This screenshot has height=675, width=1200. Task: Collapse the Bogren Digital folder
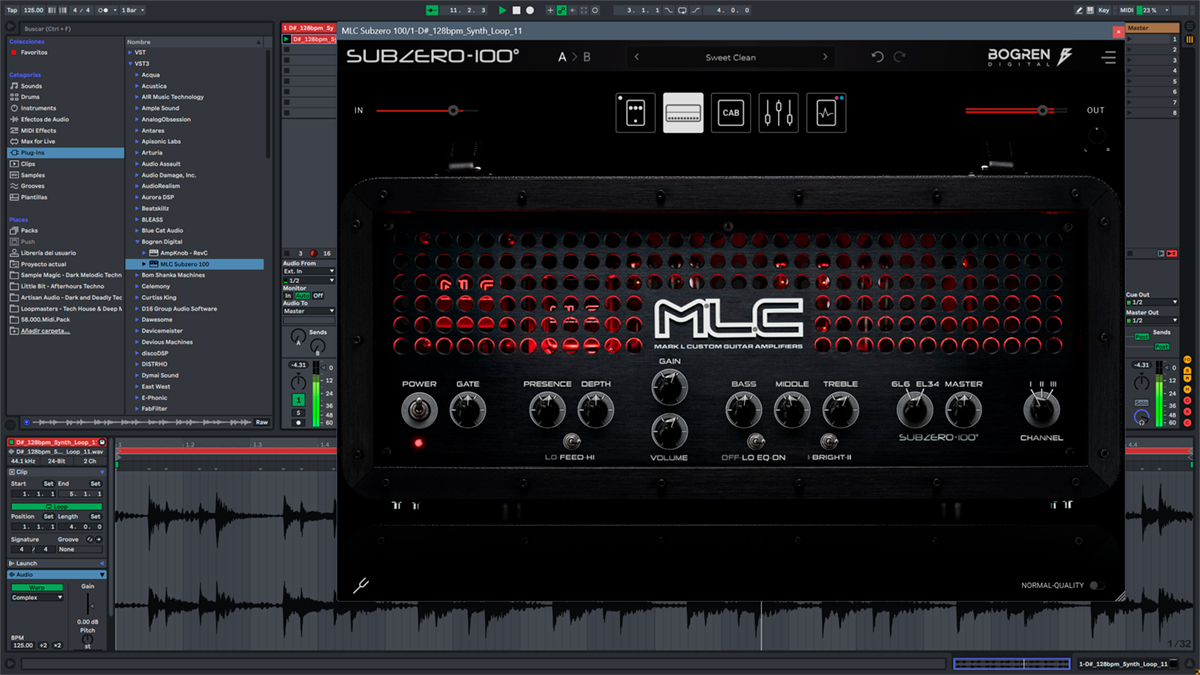pyautogui.click(x=135, y=242)
